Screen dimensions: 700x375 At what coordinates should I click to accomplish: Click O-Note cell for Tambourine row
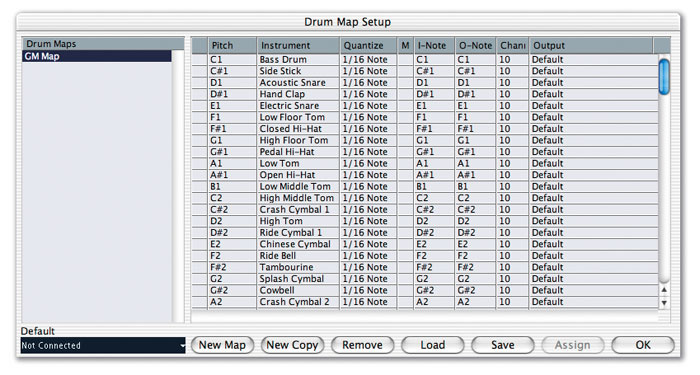tap(475, 267)
